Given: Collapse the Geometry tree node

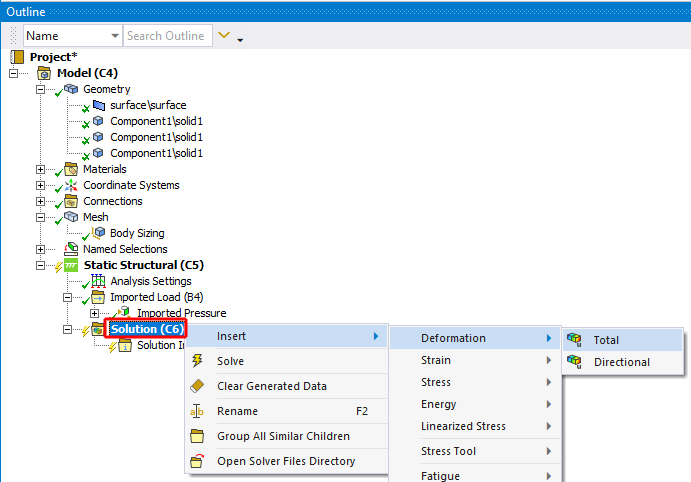Looking at the screenshot, I should (41, 89).
